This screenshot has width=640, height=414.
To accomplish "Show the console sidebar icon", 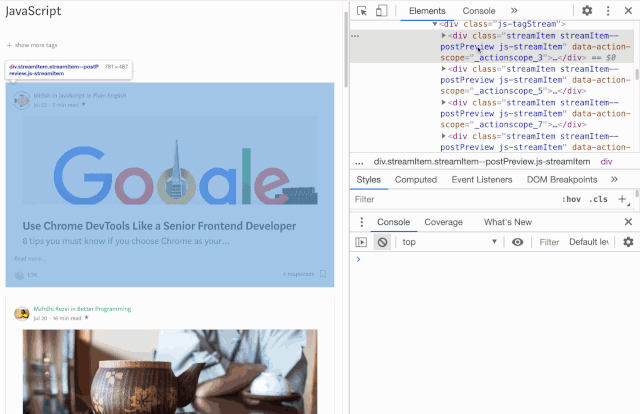I will (x=361, y=242).
